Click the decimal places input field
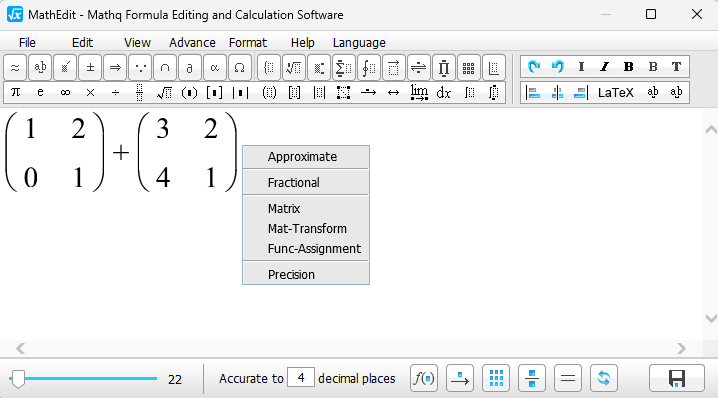This screenshot has width=718, height=398. 301,378
